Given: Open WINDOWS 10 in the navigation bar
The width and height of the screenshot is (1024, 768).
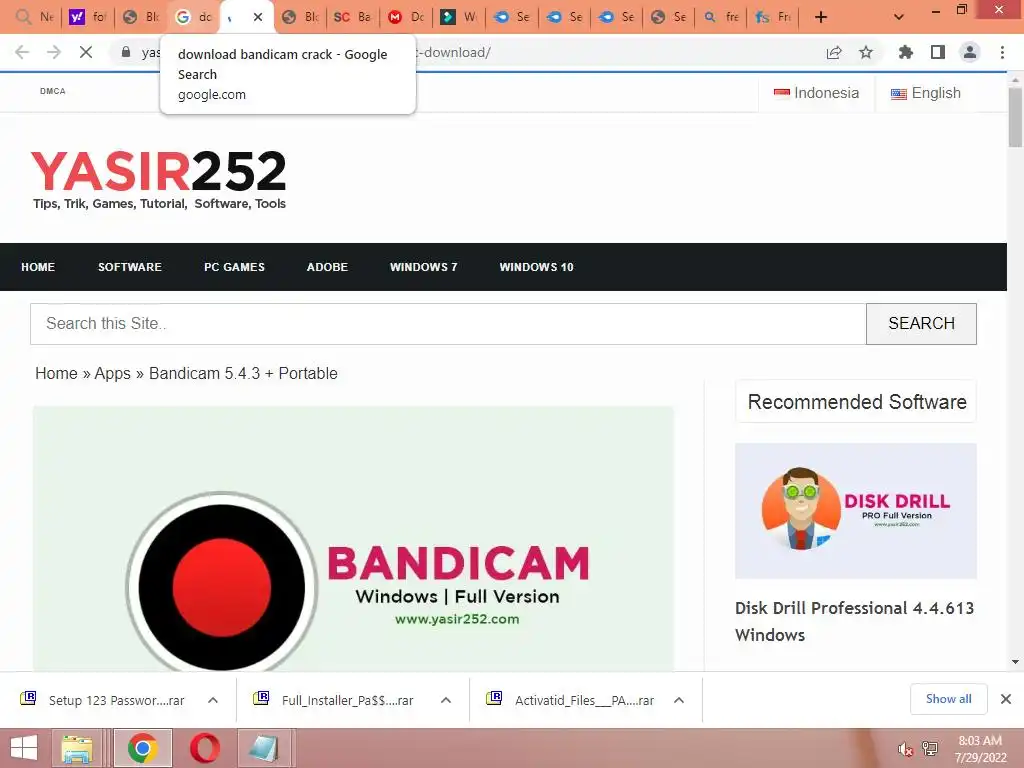Looking at the screenshot, I should 537,267.
